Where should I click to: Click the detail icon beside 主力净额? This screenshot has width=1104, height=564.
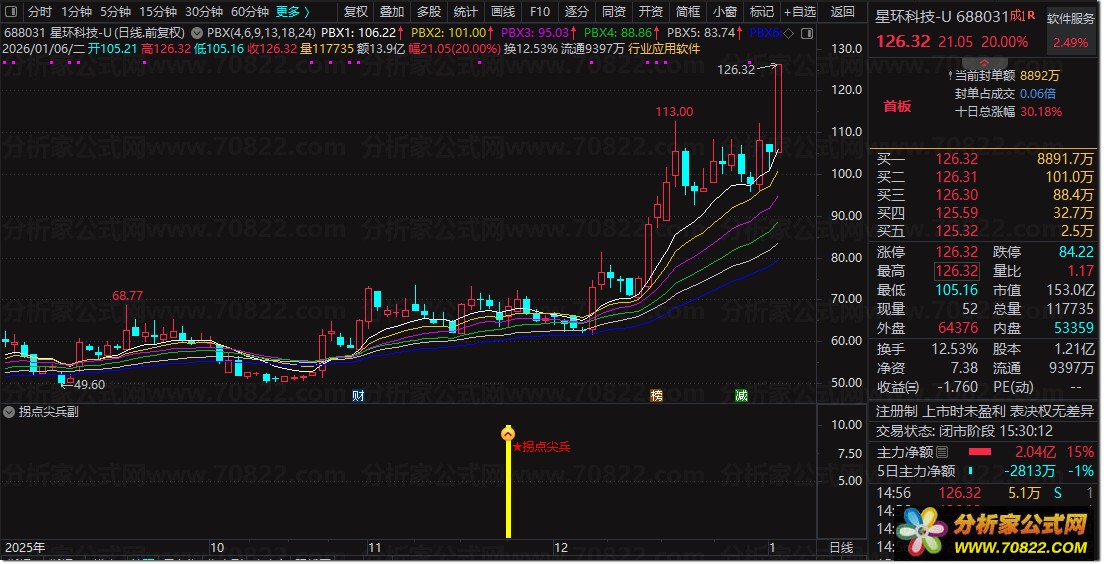point(942,452)
